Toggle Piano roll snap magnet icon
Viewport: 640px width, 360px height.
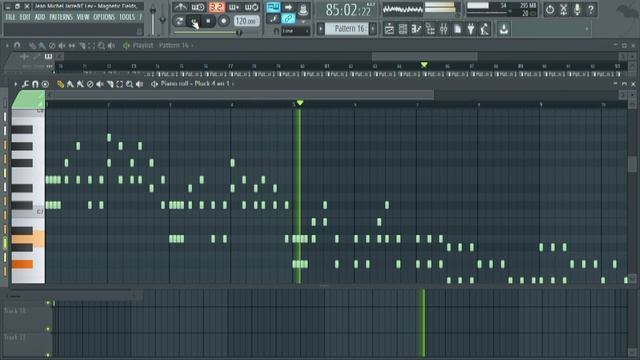coord(35,84)
